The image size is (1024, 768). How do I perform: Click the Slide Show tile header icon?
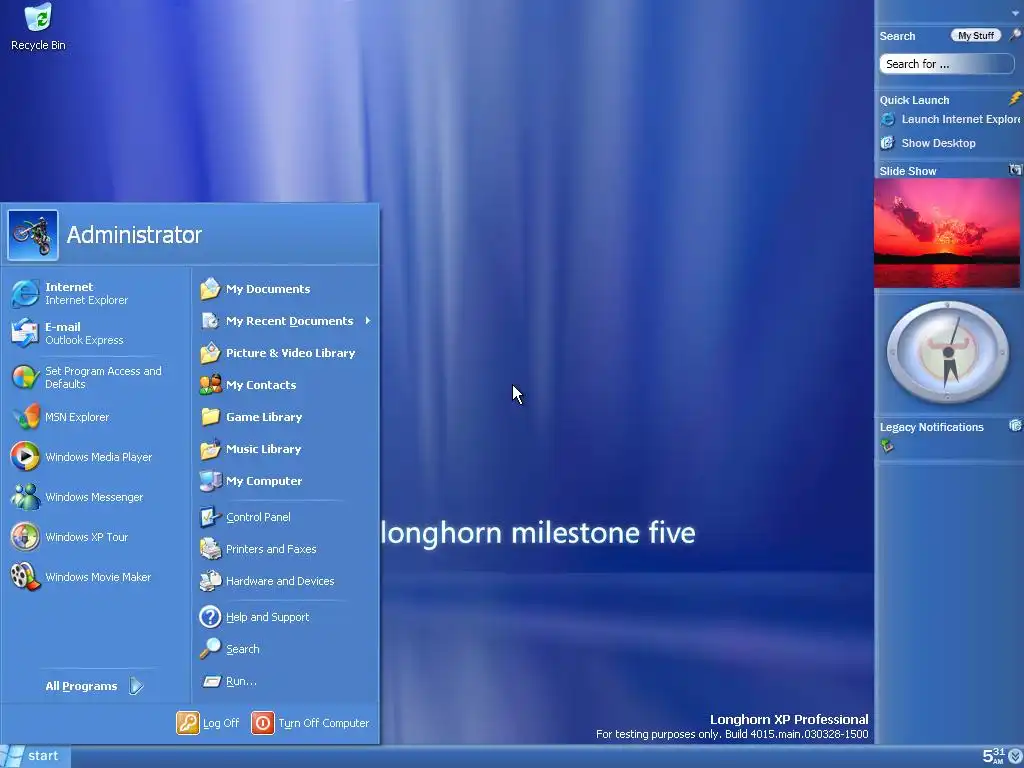(x=1015, y=170)
